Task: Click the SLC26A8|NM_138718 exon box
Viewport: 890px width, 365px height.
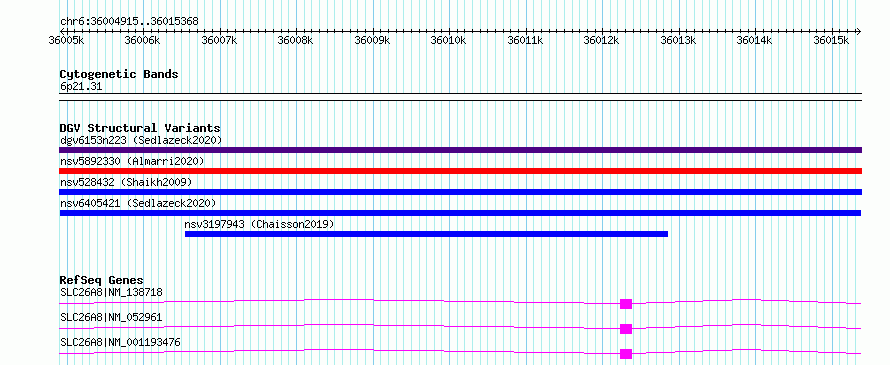Action: [625, 304]
